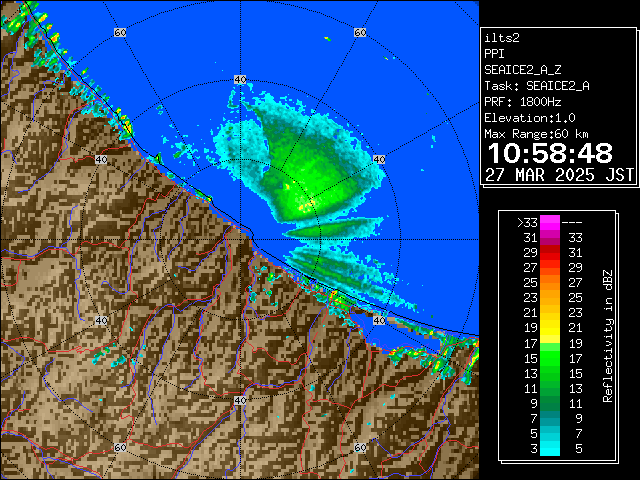Select the >33 legend label
The height and width of the screenshot is (480, 640).
click(527, 223)
